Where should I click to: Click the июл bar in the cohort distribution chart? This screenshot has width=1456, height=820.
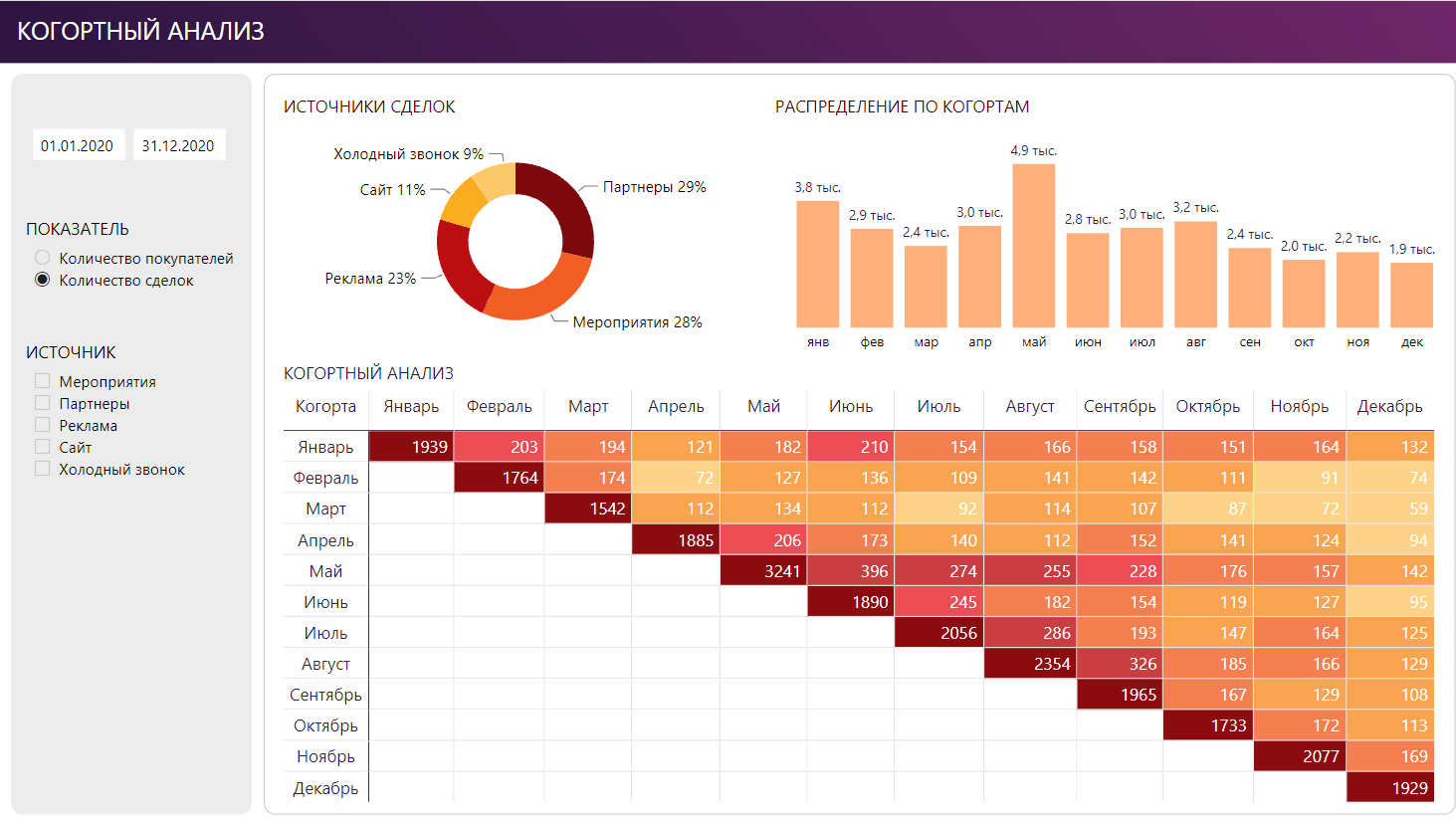coord(1142,278)
